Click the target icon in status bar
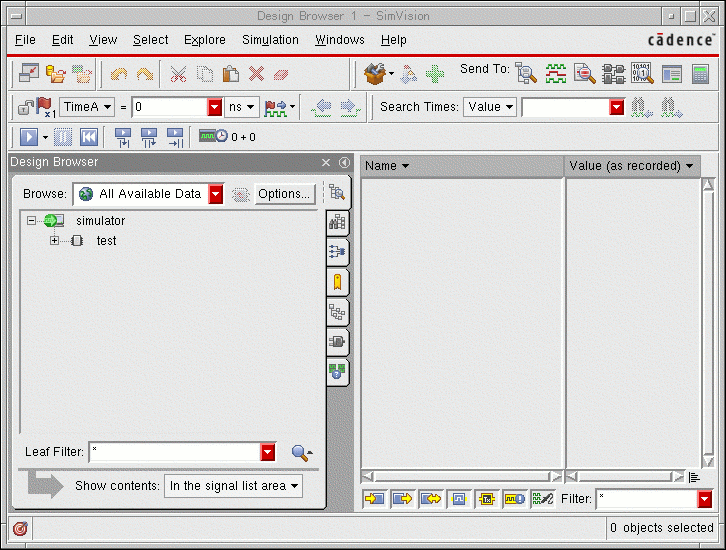 click(20, 528)
